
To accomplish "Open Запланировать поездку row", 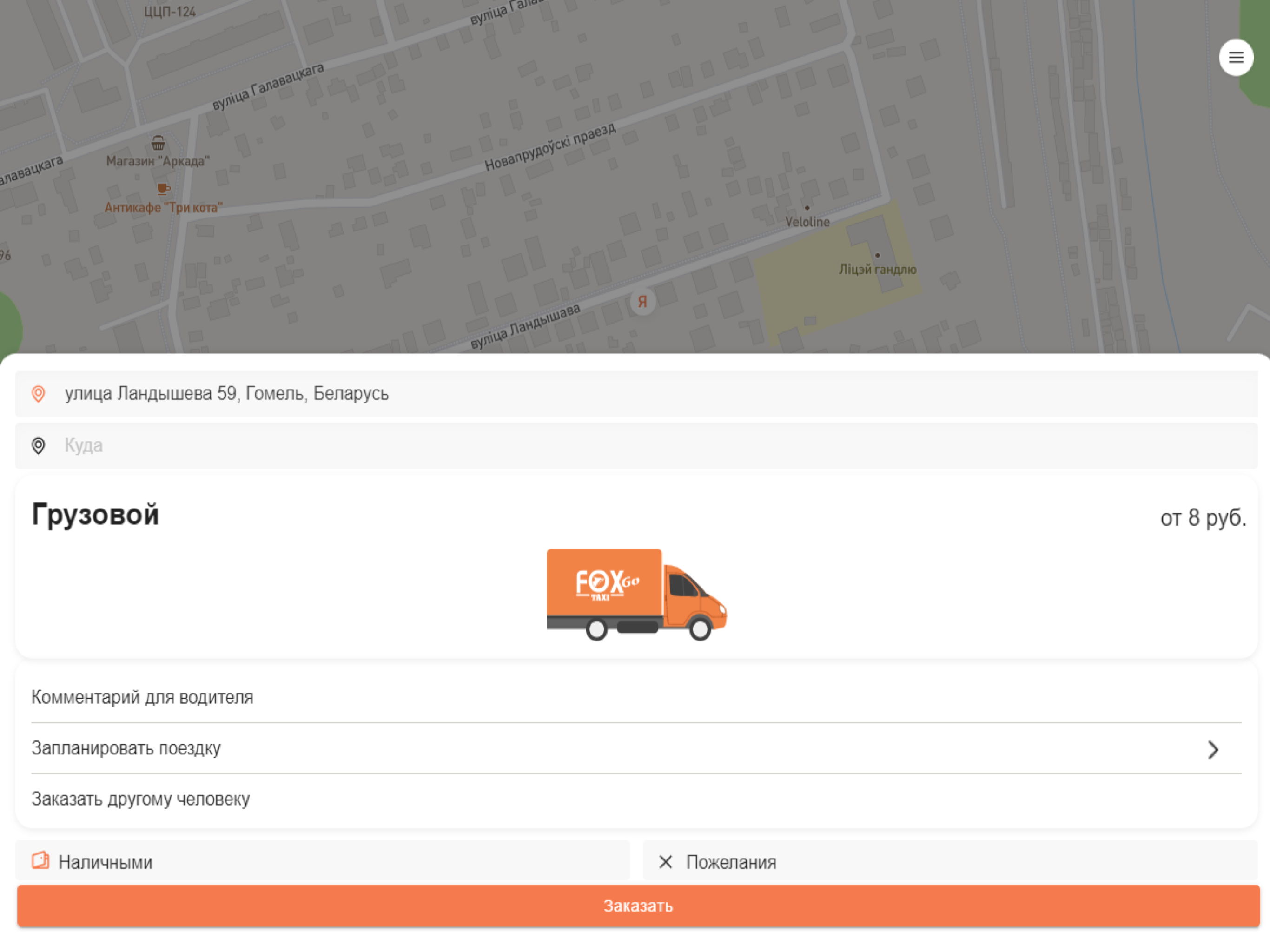I will point(636,748).
